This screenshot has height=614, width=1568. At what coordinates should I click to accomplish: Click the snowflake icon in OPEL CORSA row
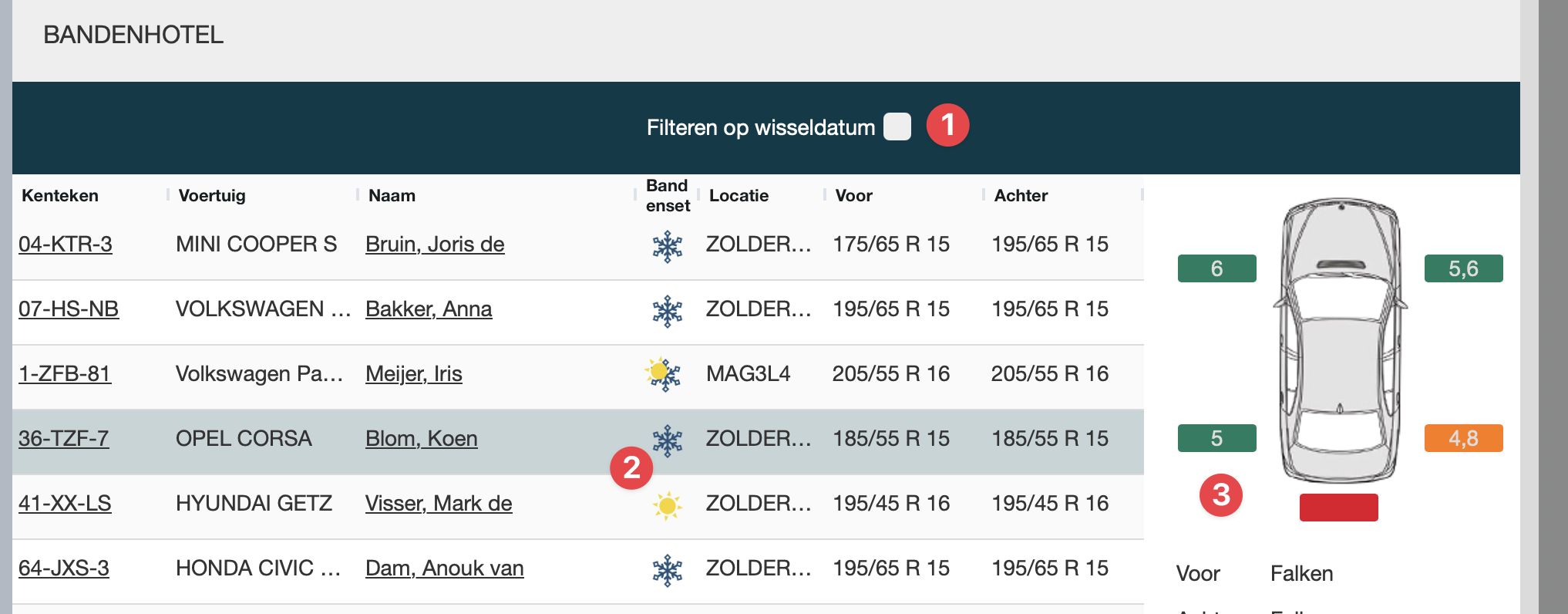(x=668, y=440)
